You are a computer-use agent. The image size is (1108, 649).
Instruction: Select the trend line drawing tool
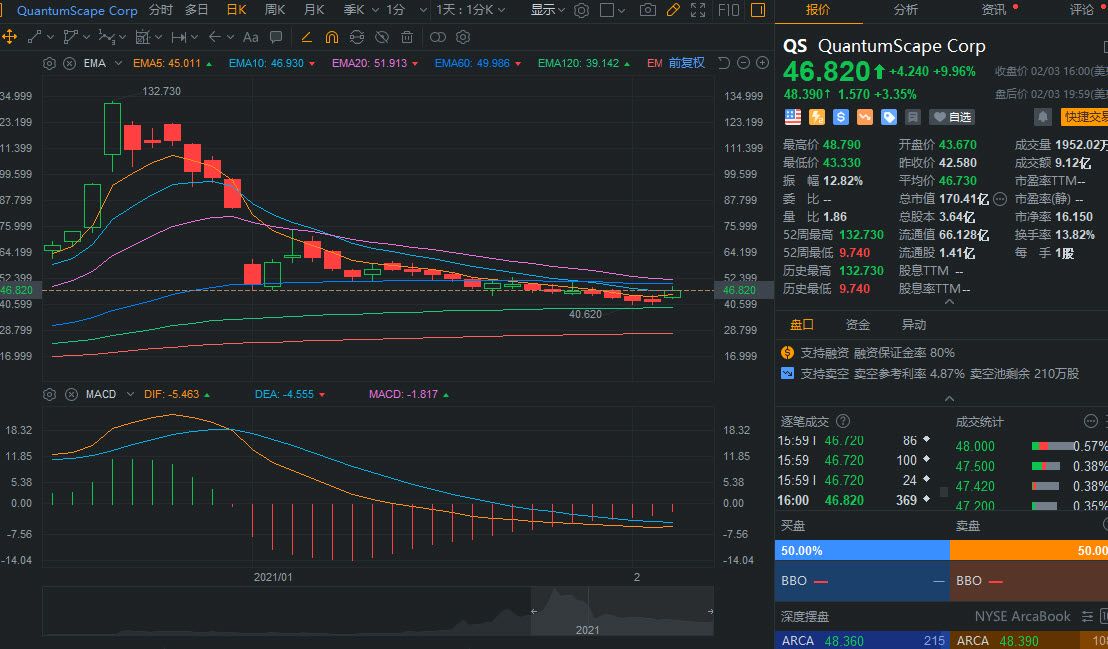point(35,37)
